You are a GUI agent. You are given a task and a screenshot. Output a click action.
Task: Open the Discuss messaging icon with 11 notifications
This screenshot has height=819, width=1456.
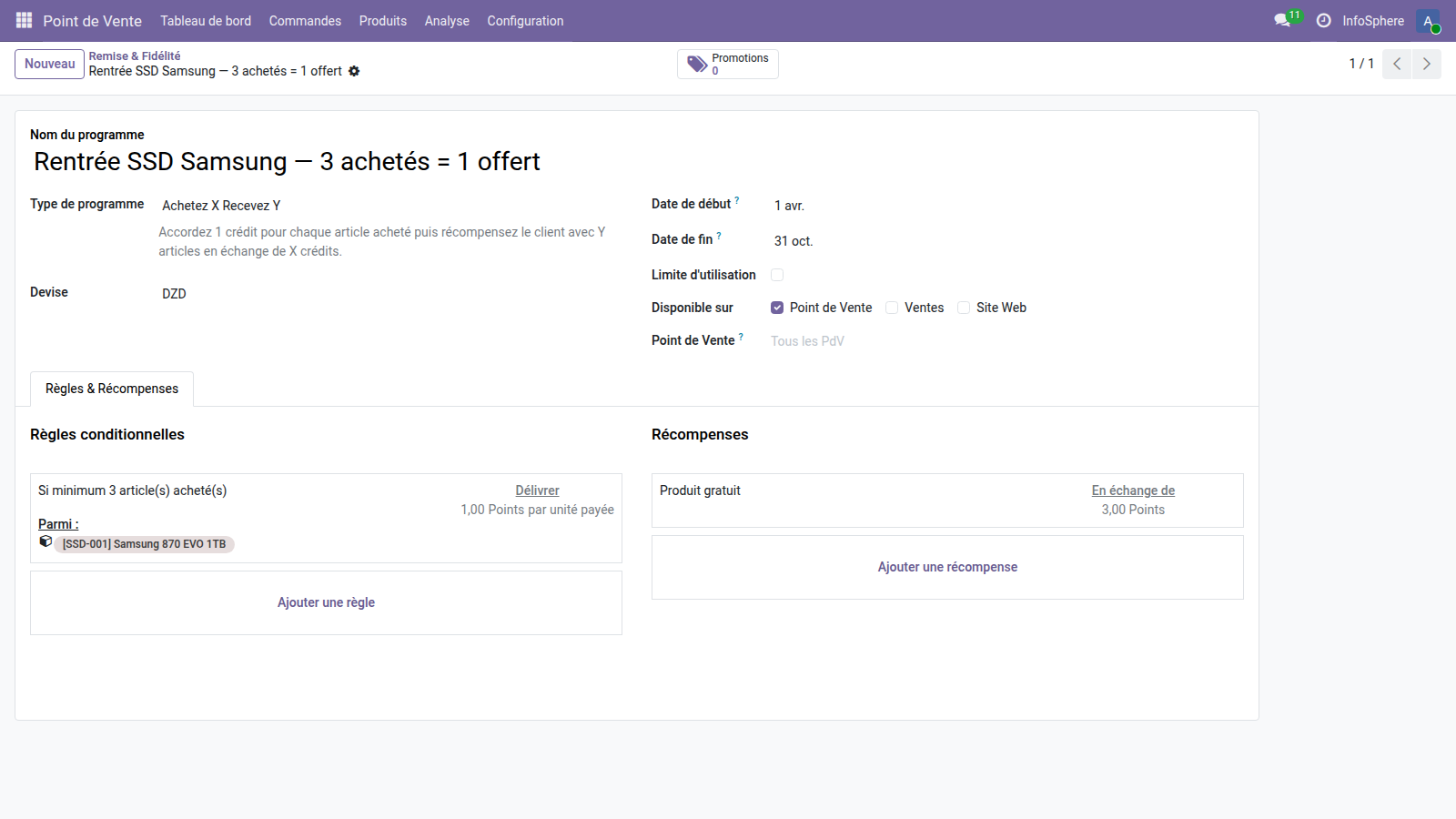1282,20
